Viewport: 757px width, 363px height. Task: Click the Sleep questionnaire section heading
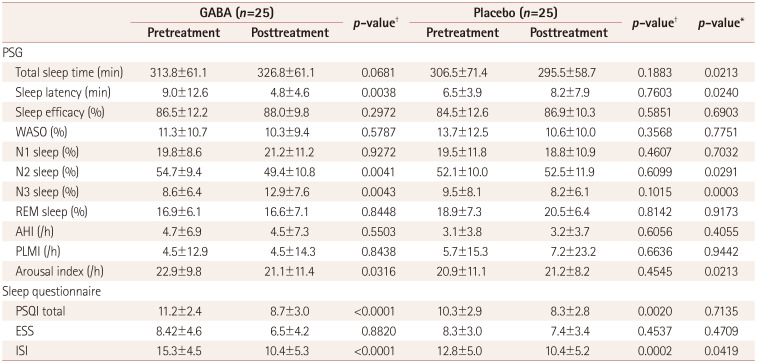[x=44, y=292]
